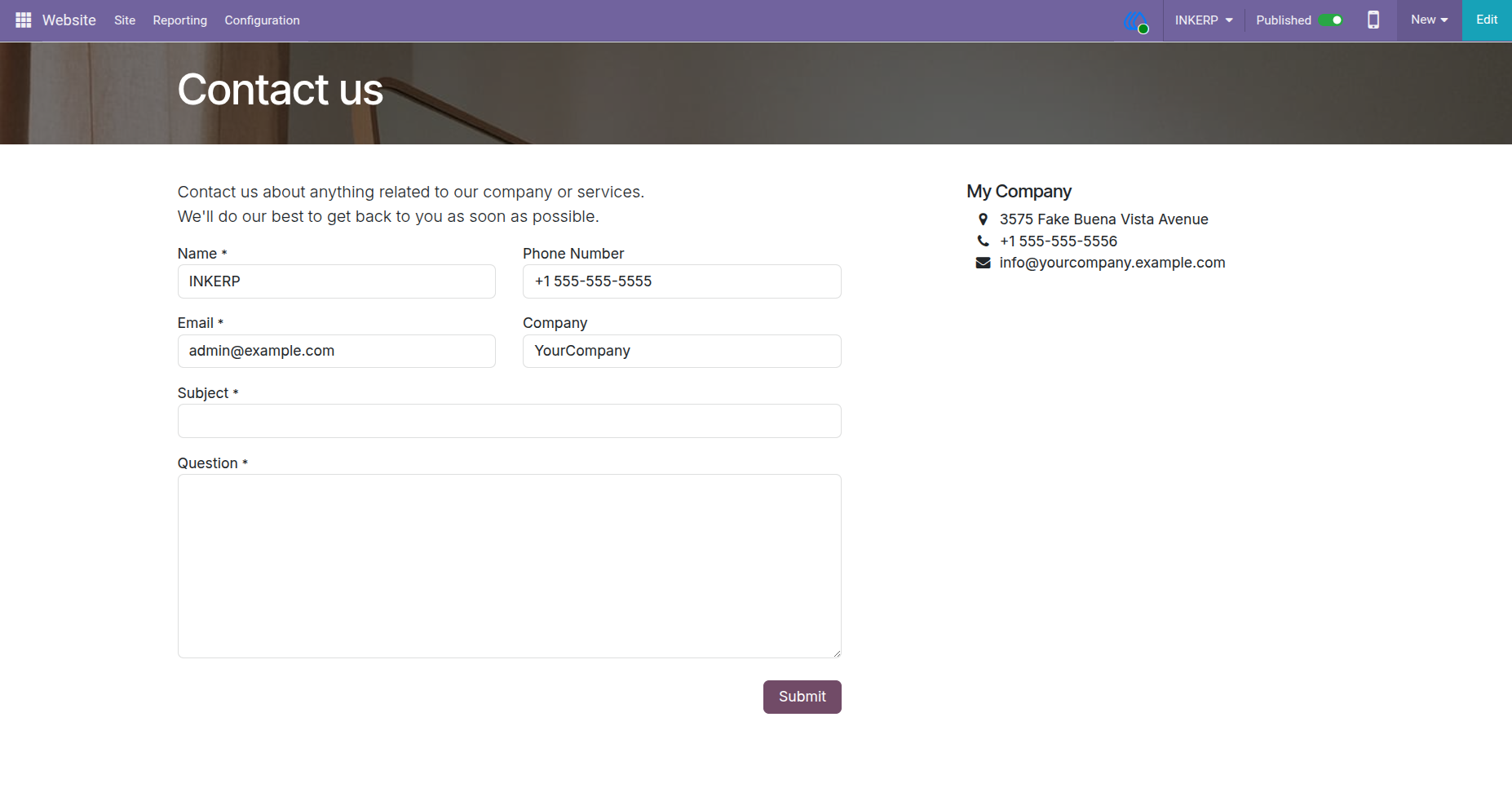Viewport: 1512px width, 788px height.
Task: Focus the Company input field
Action: pos(682,351)
